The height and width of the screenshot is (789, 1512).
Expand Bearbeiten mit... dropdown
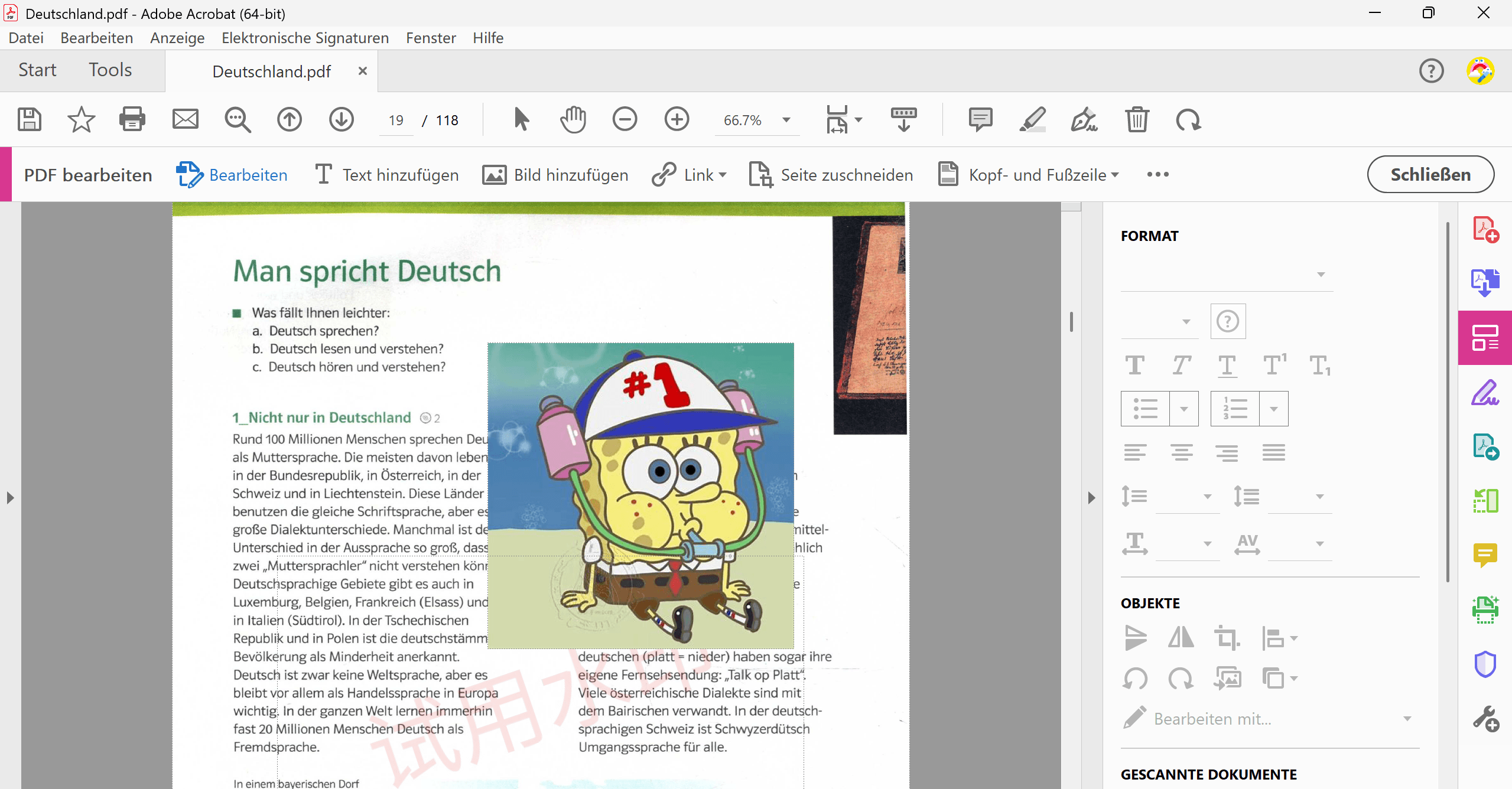1407,719
